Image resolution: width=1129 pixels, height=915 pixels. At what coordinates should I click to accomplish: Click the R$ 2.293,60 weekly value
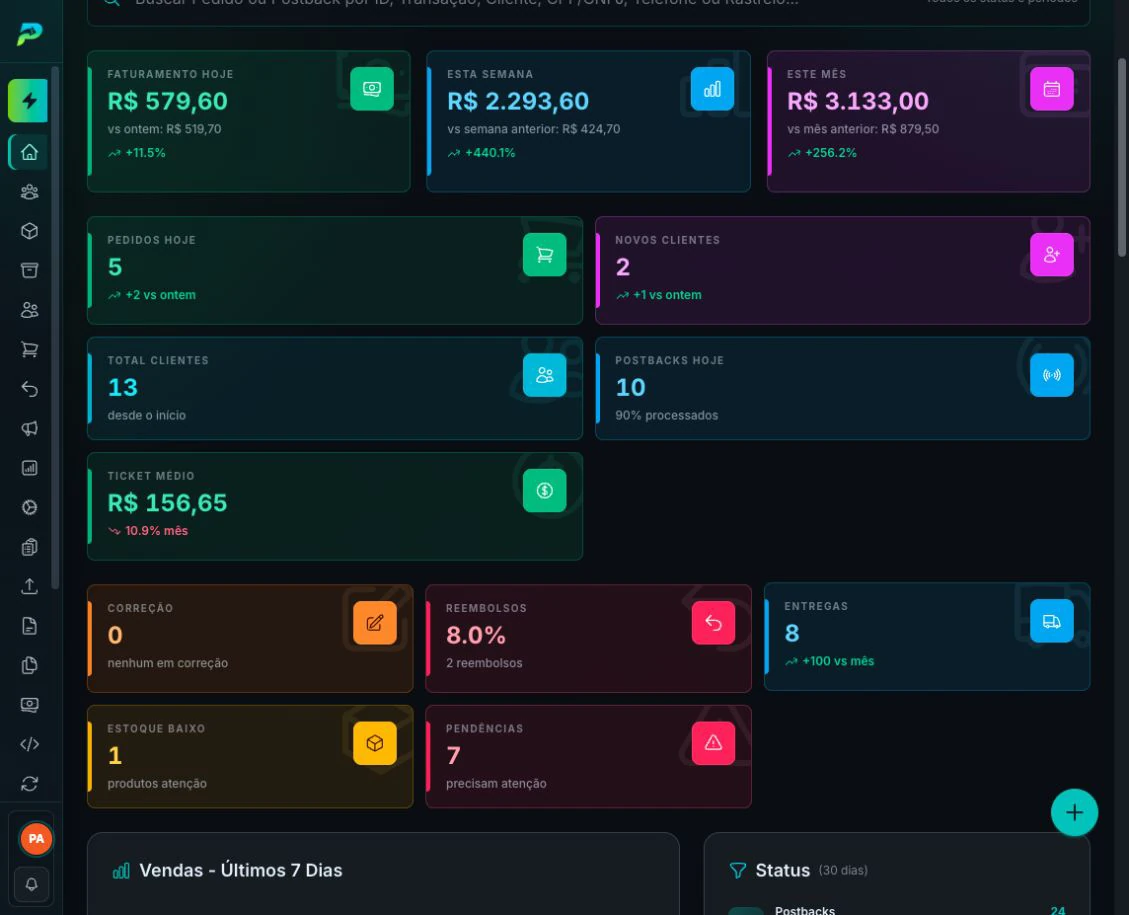pyautogui.click(x=518, y=101)
